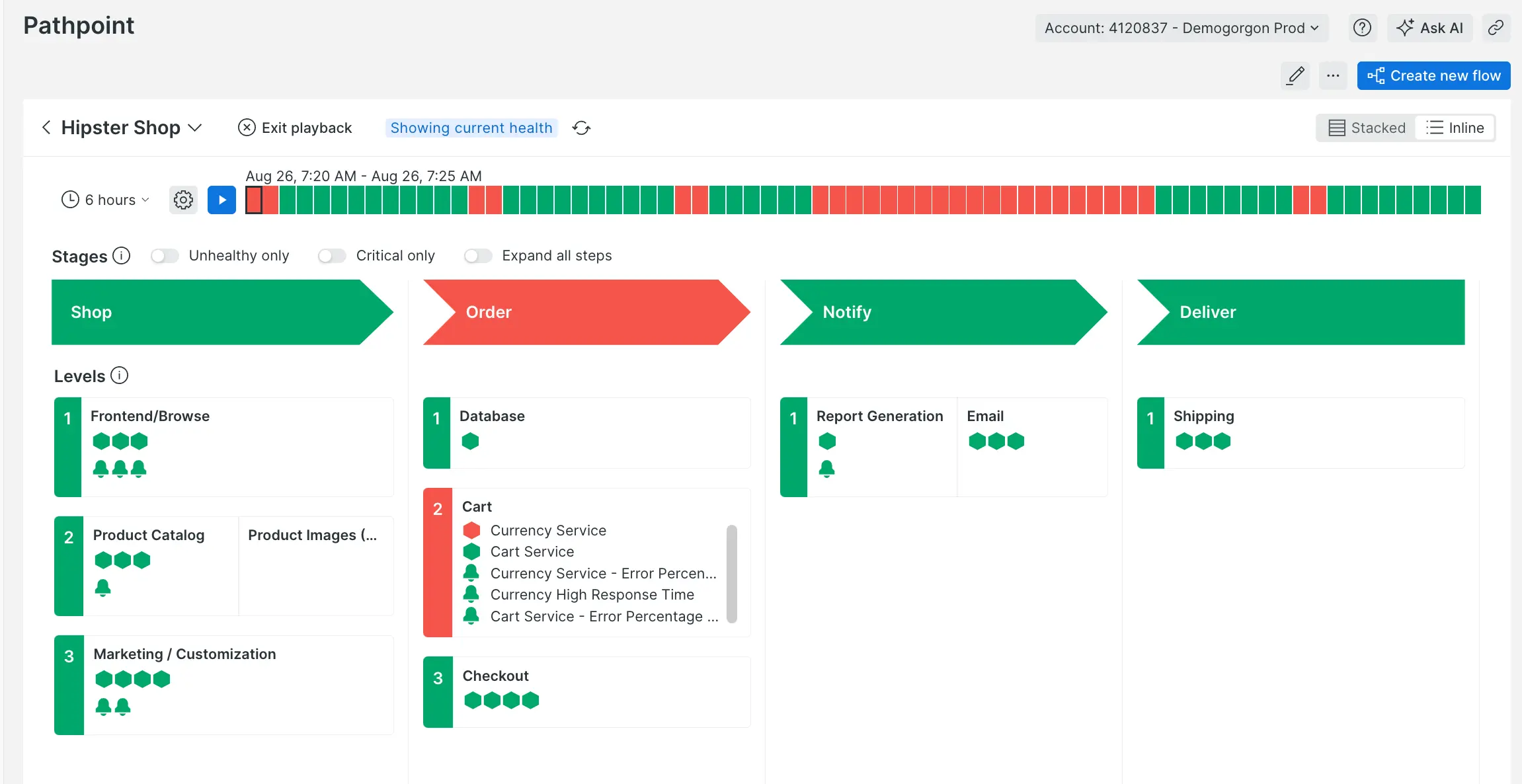This screenshot has width=1522, height=784.
Task: Switch to Inline view
Action: [1455, 128]
